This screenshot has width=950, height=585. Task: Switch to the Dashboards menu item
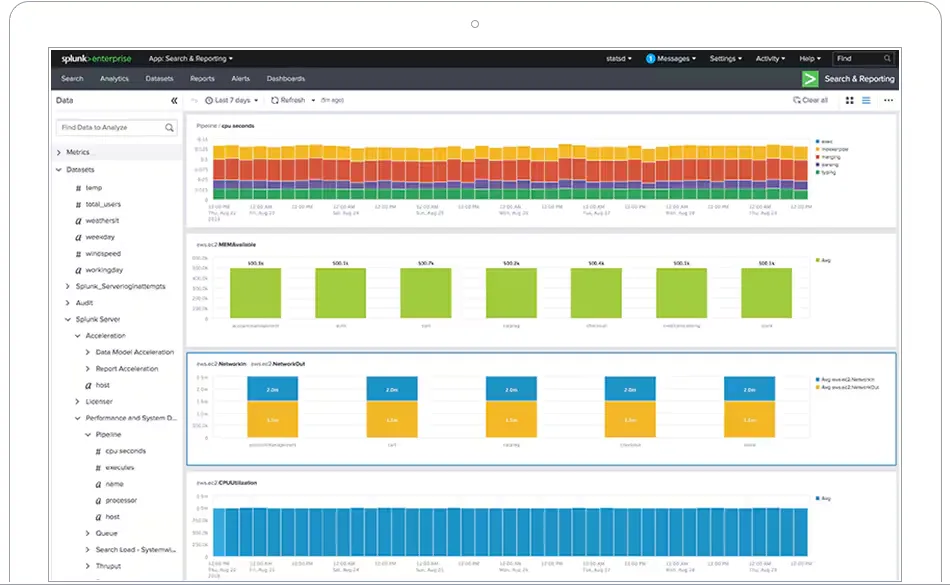[x=286, y=78]
